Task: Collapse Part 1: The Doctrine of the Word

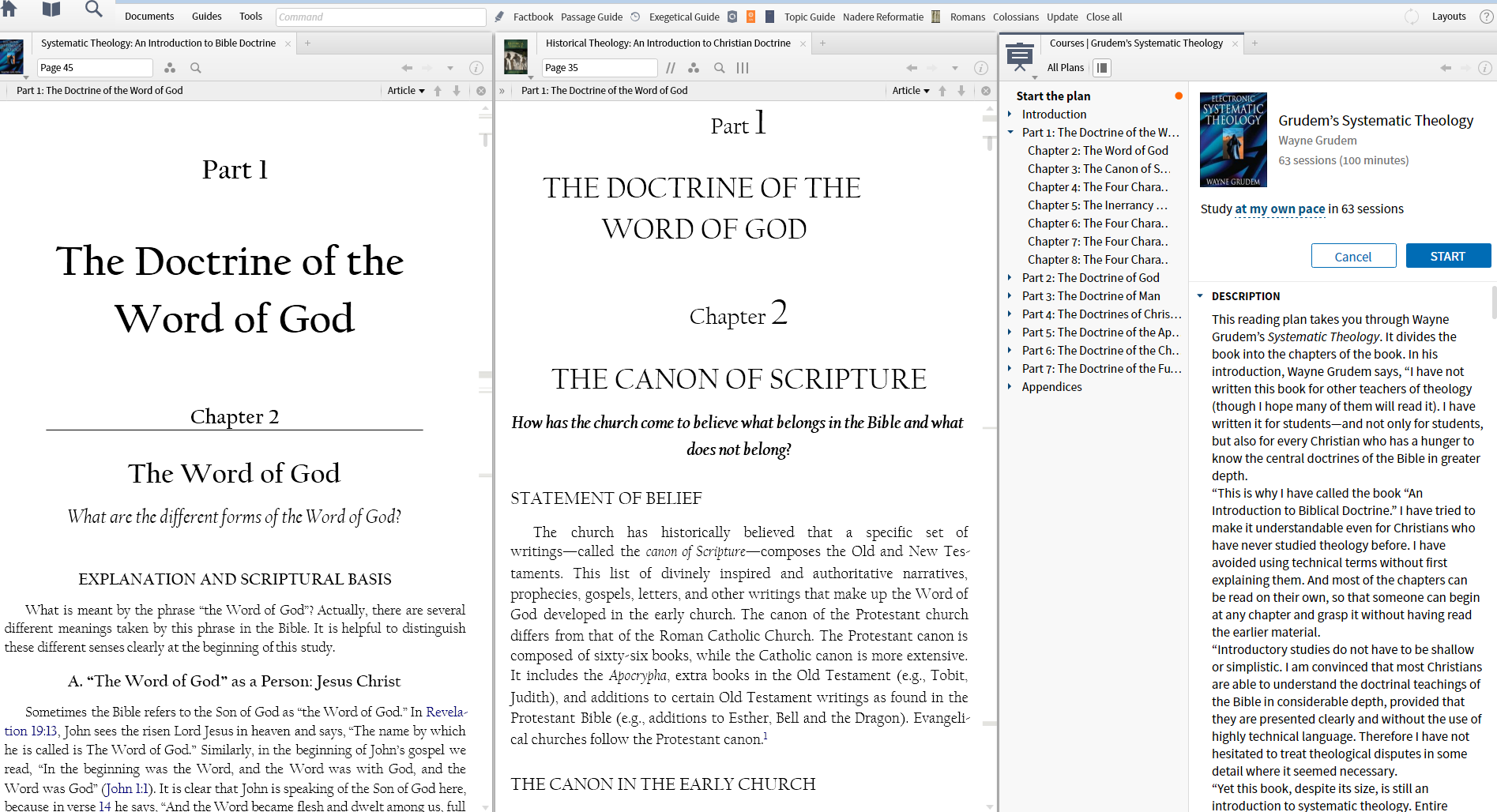Action: click(1010, 133)
